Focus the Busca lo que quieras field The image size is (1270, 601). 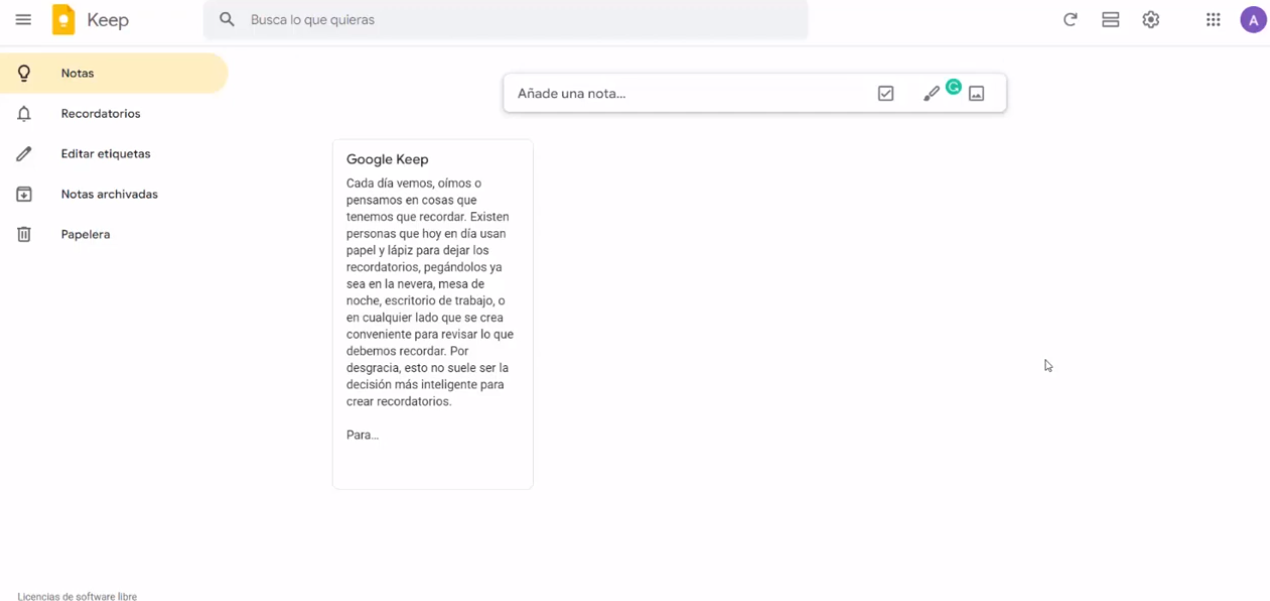[506, 20]
